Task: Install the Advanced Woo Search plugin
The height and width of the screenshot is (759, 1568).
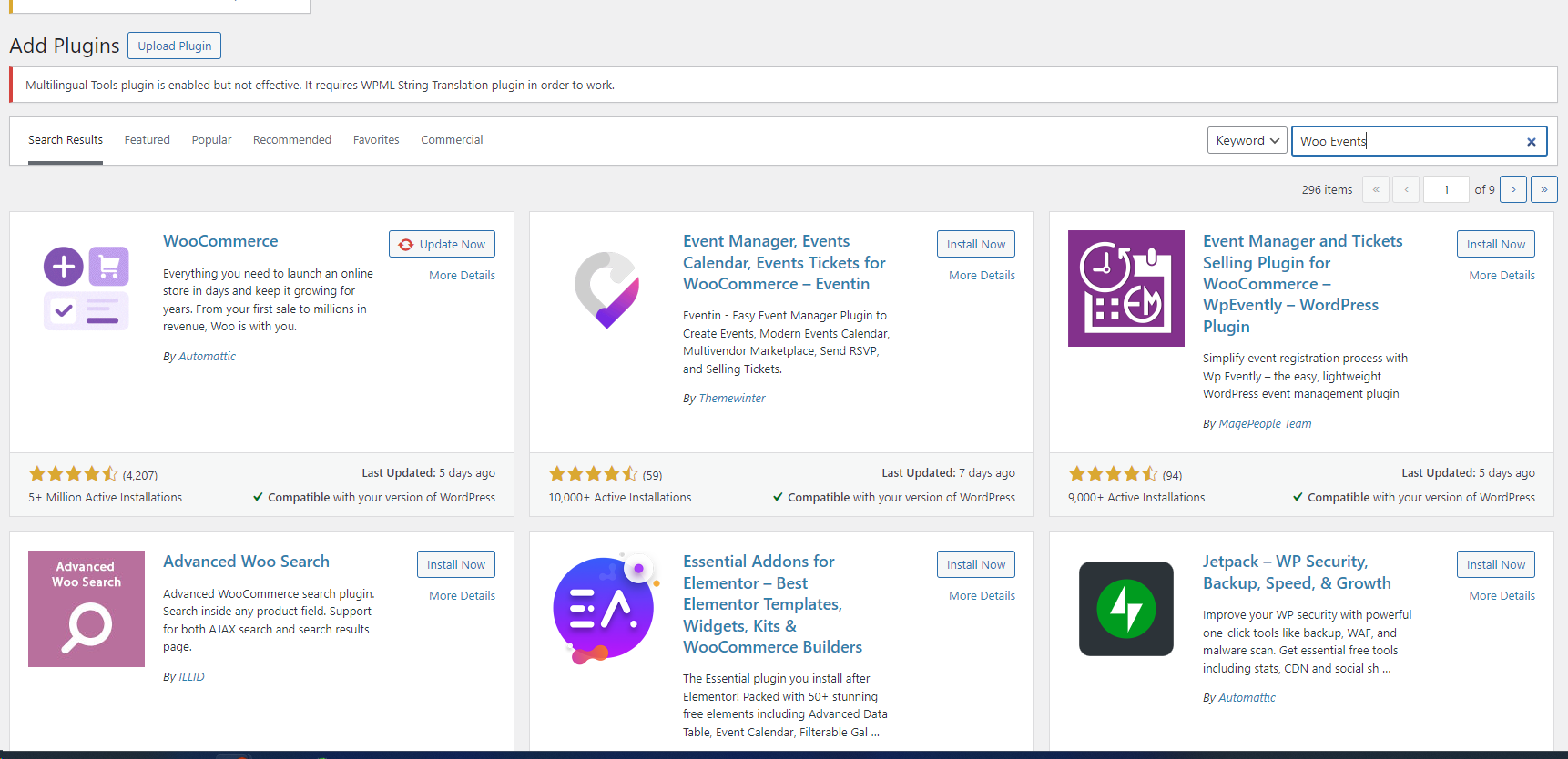Action: point(456,564)
